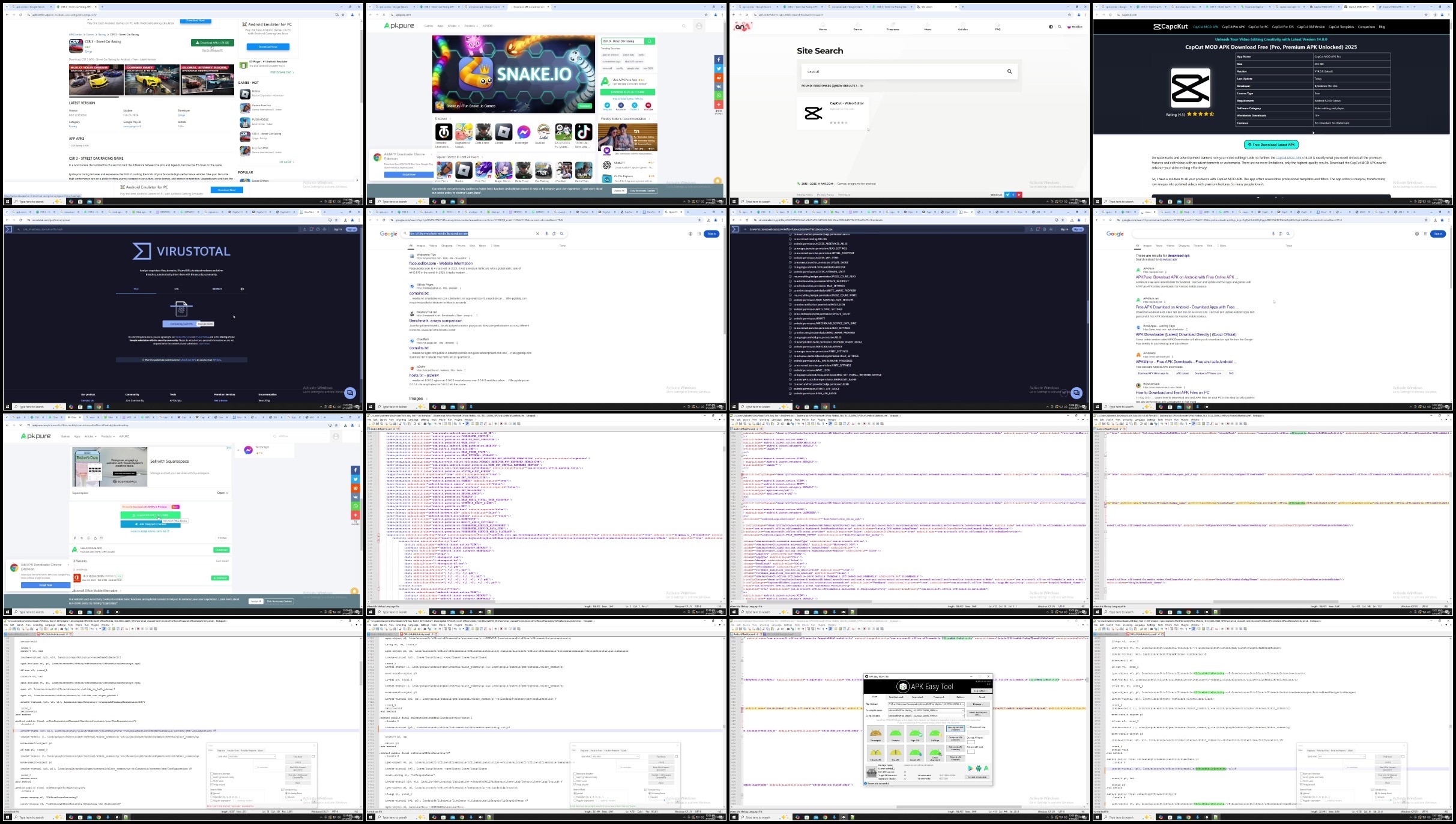Tick the Framework tag checkbox in APK Easy Tool
The width and height of the screenshot is (1456, 824).
[x=968, y=727]
